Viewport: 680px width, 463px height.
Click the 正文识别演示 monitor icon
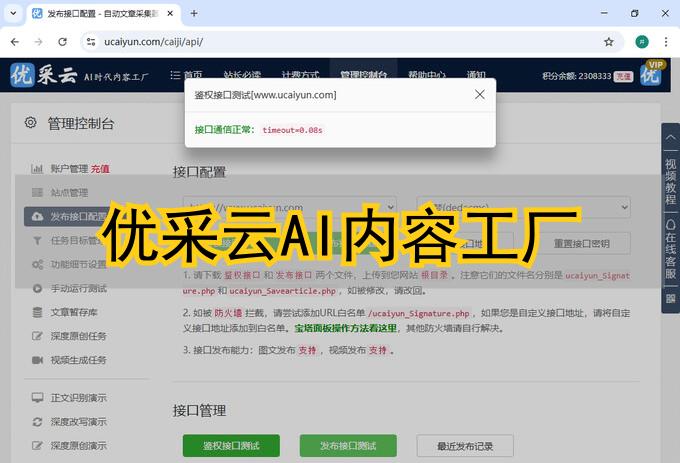[37, 397]
